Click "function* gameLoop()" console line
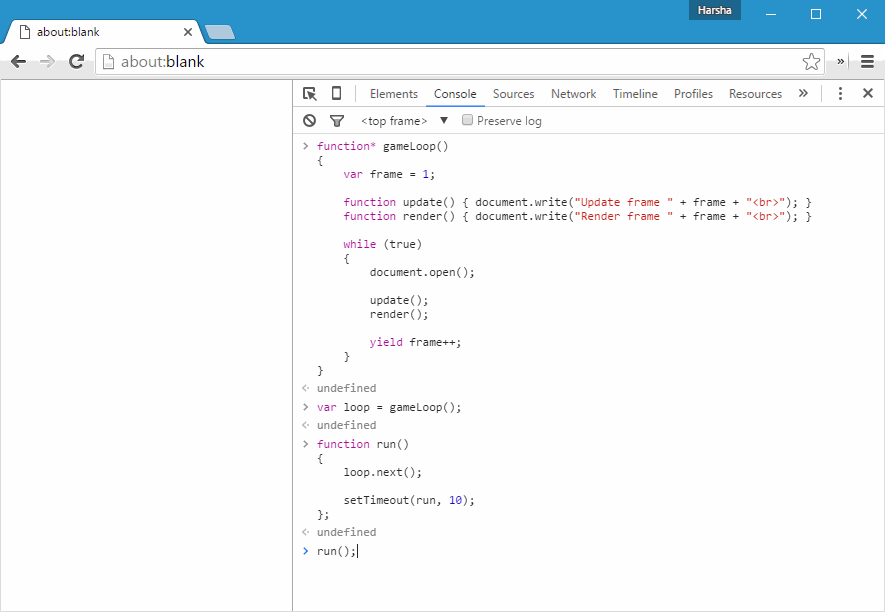The height and width of the screenshot is (612, 885). click(382, 146)
